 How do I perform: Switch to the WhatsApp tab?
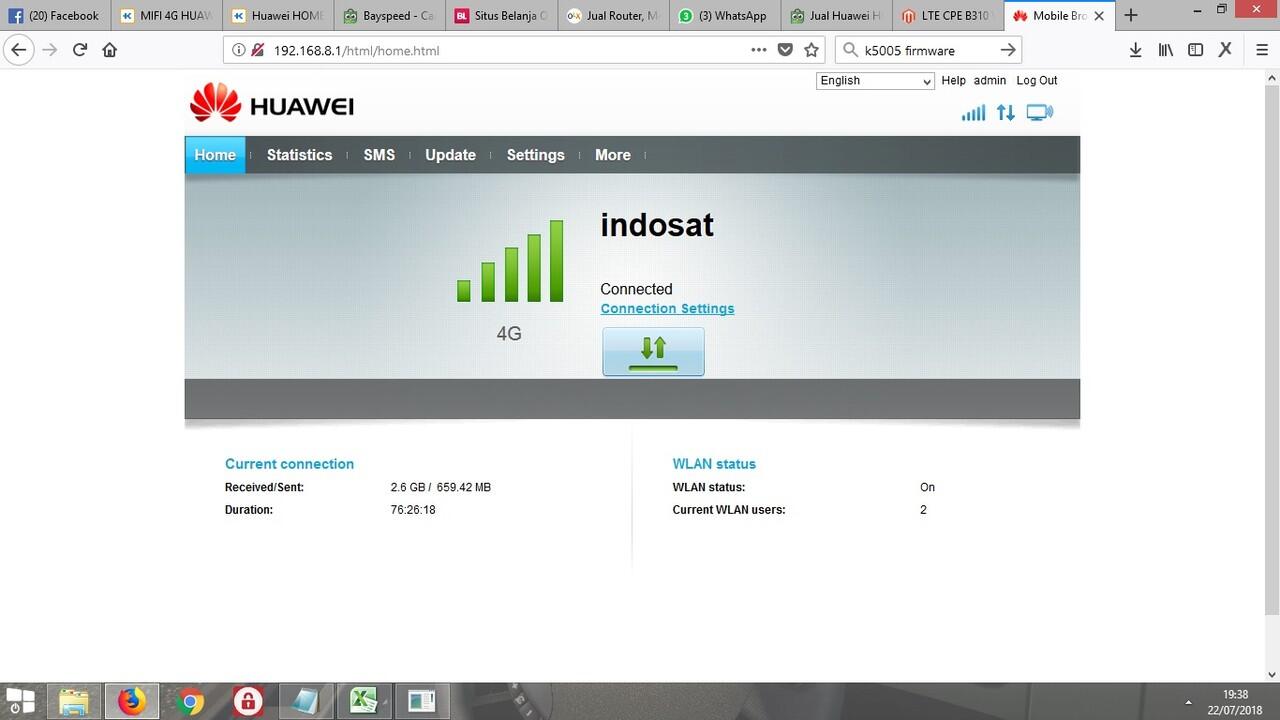725,15
